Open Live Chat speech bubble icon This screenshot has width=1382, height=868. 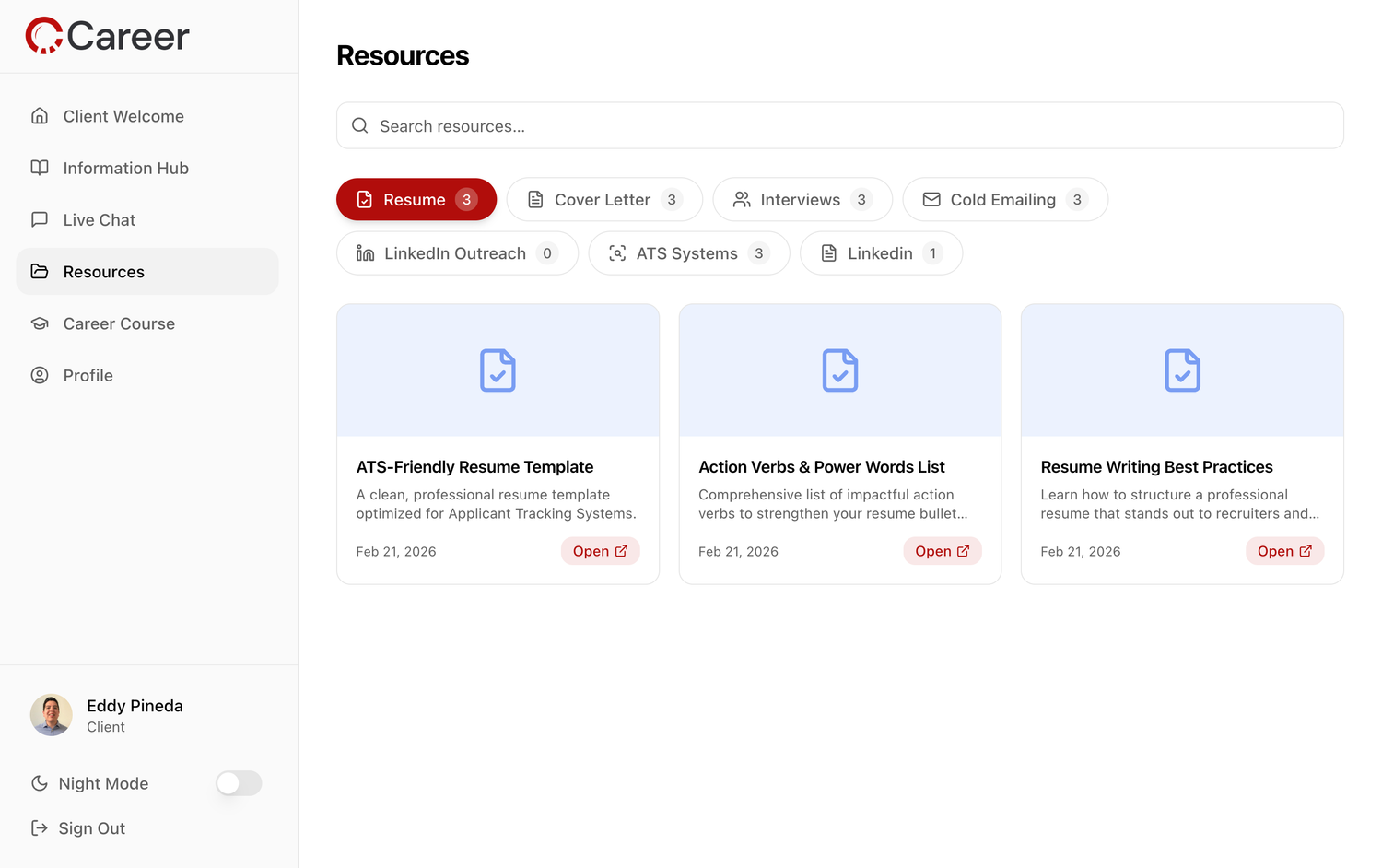click(x=40, y=219)
